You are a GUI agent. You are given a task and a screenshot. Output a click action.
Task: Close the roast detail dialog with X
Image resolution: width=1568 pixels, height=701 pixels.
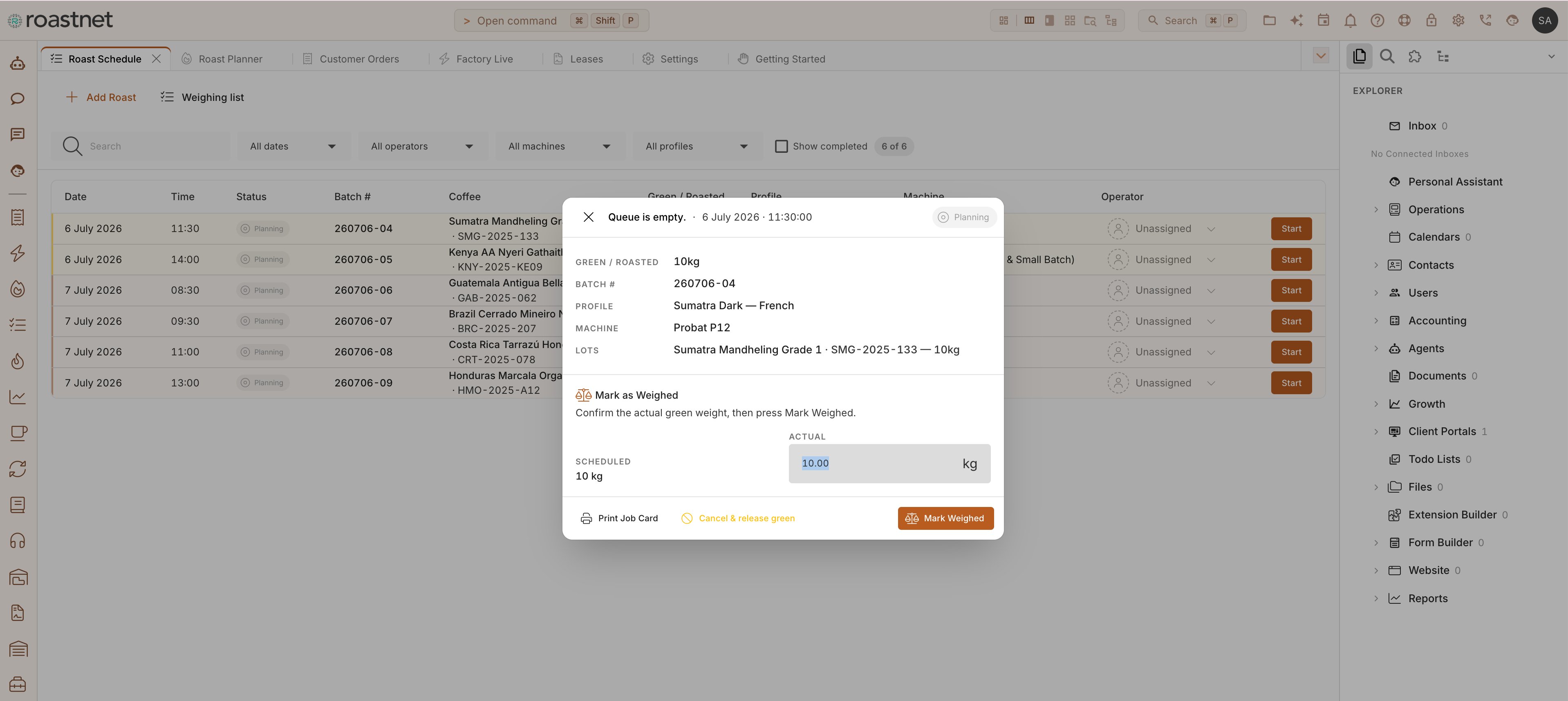click(588, 217)
